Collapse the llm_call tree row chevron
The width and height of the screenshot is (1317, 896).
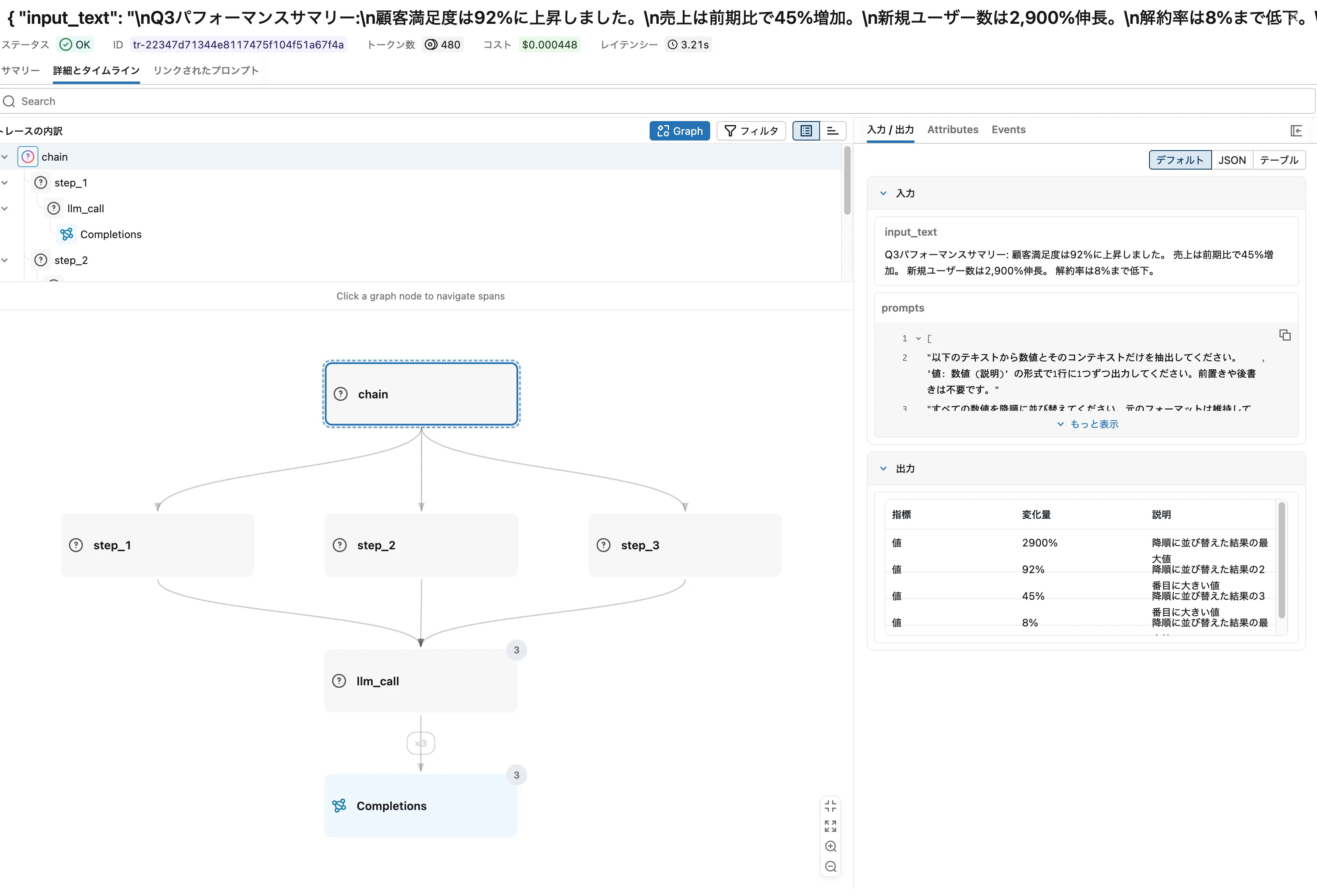(x=4, y=208)
